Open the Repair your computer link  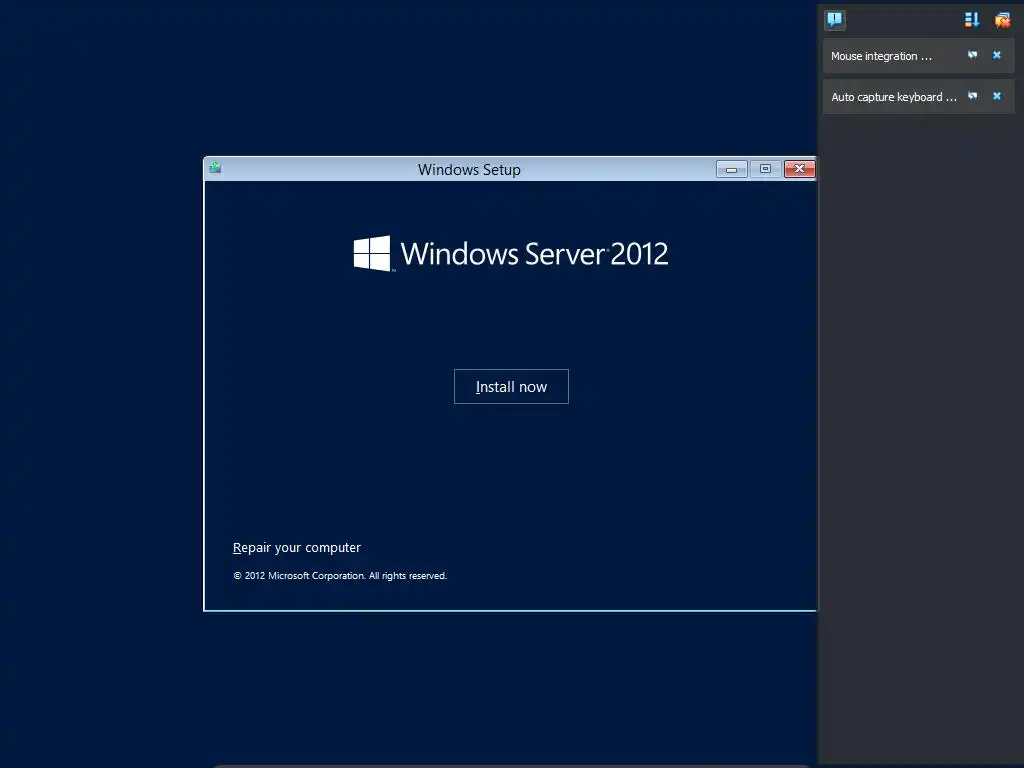(296, 547)
